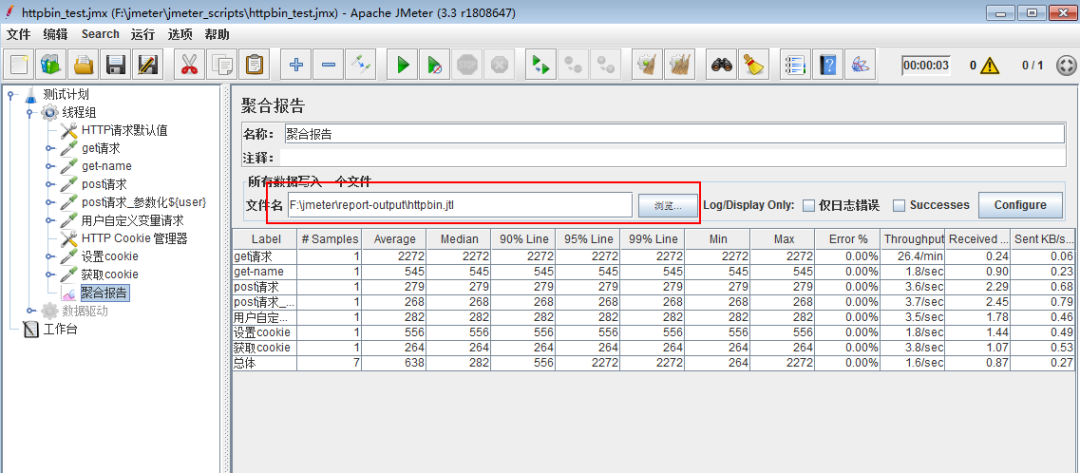The image size is (1080, 473).
Task: Click the # Samples column header
Action: click(x=330, y=239)
